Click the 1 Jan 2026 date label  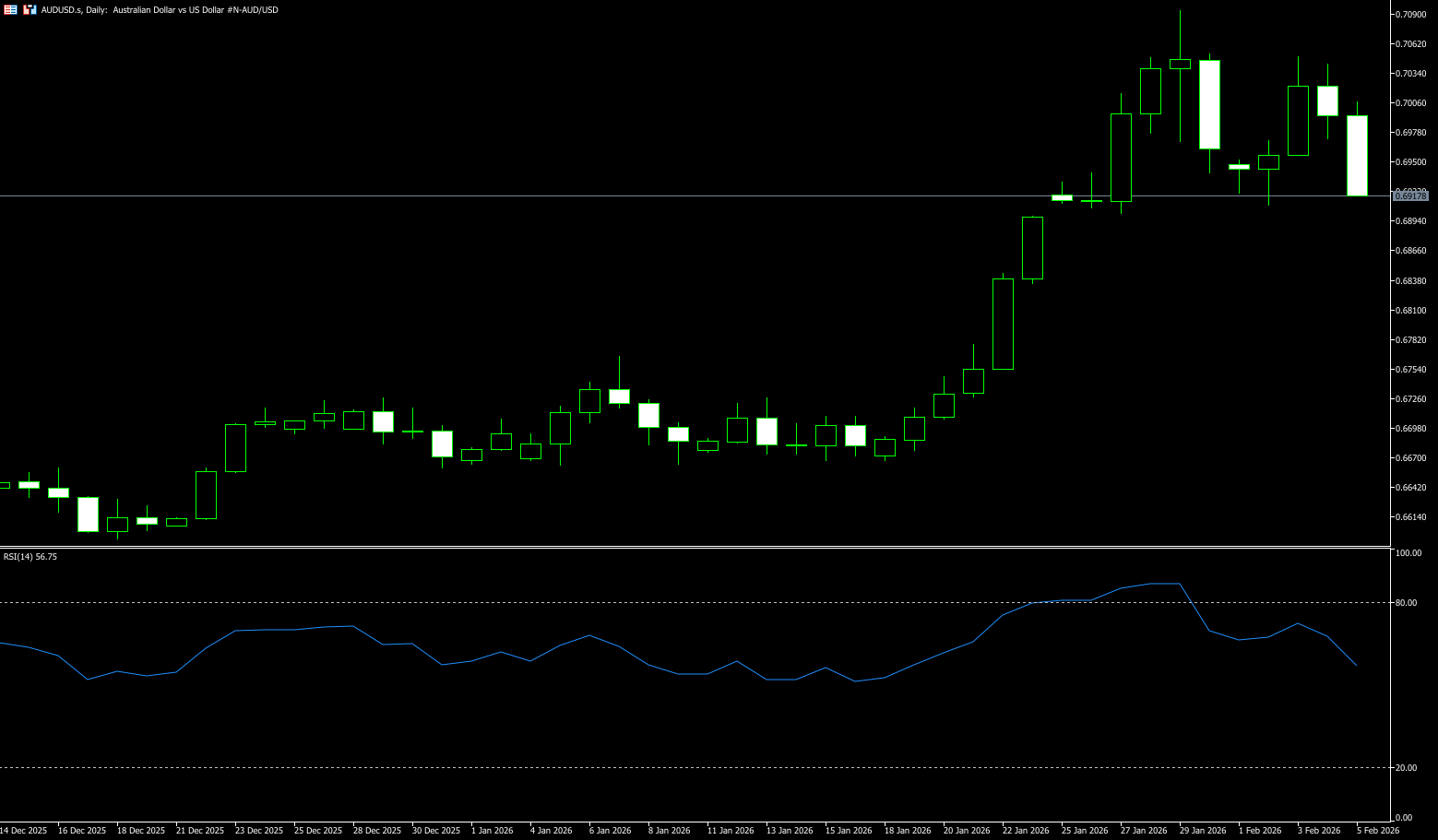tap(492, 831)
